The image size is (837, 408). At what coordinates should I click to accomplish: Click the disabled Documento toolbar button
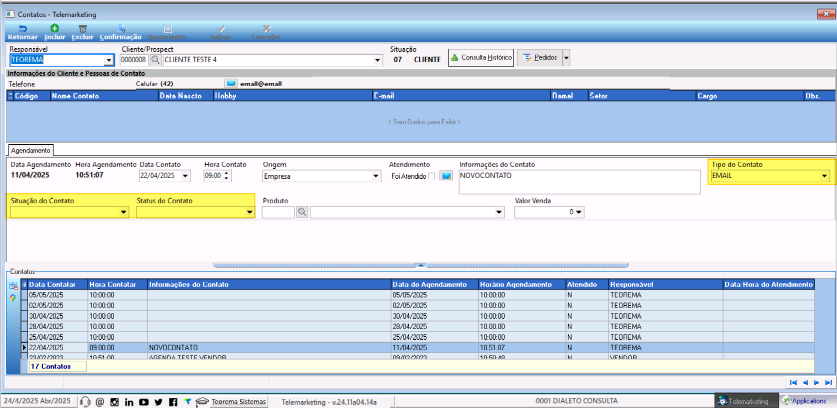167,33
